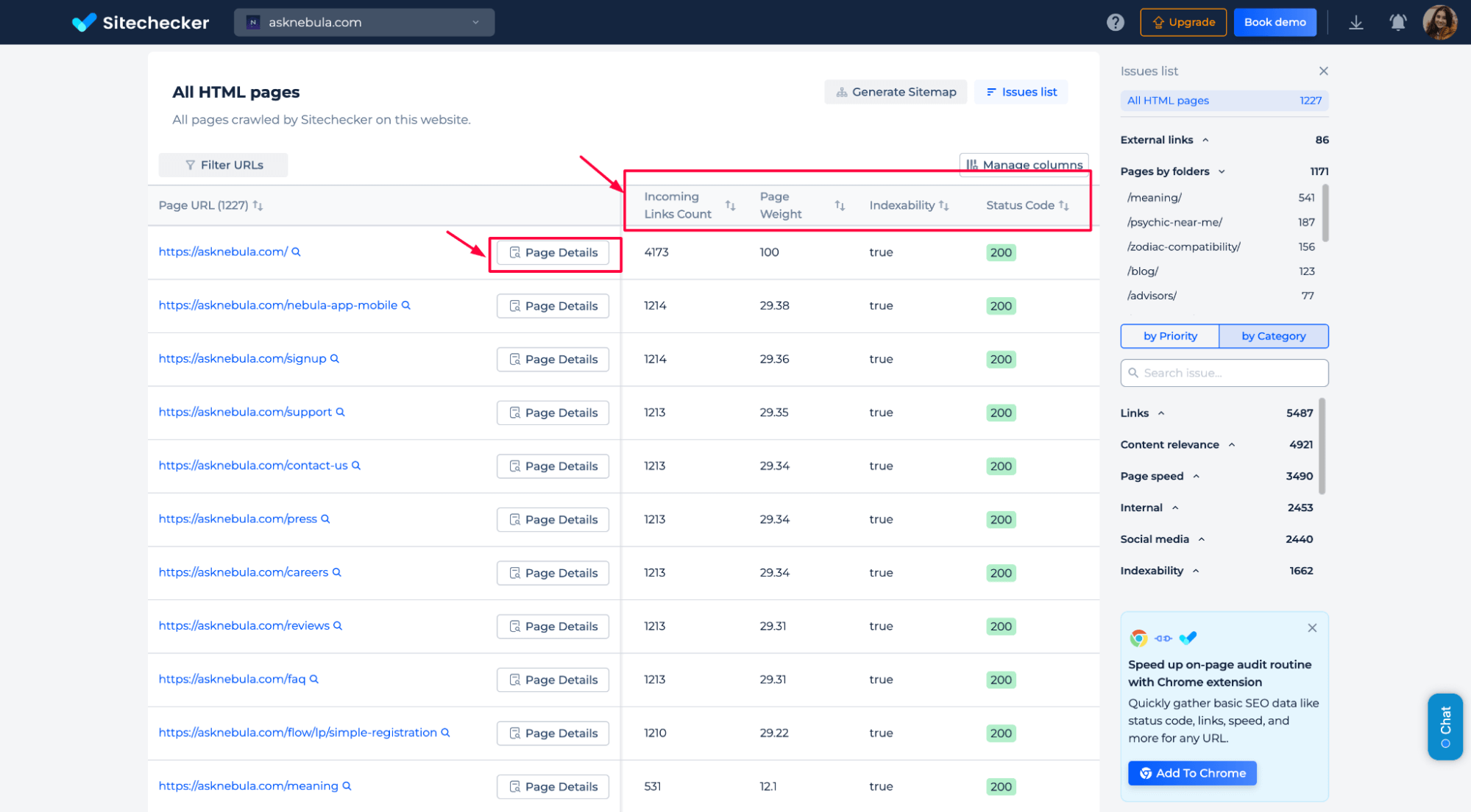Click the Upgrade button
This screenshot has height=812, width=1471.
1183,22
